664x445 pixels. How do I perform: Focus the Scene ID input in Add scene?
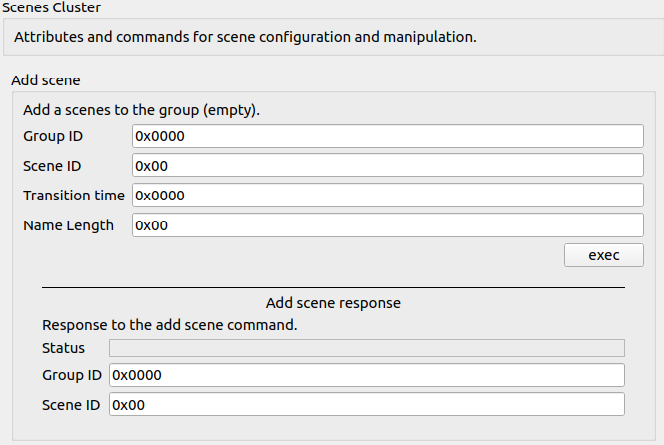(387, 166)
